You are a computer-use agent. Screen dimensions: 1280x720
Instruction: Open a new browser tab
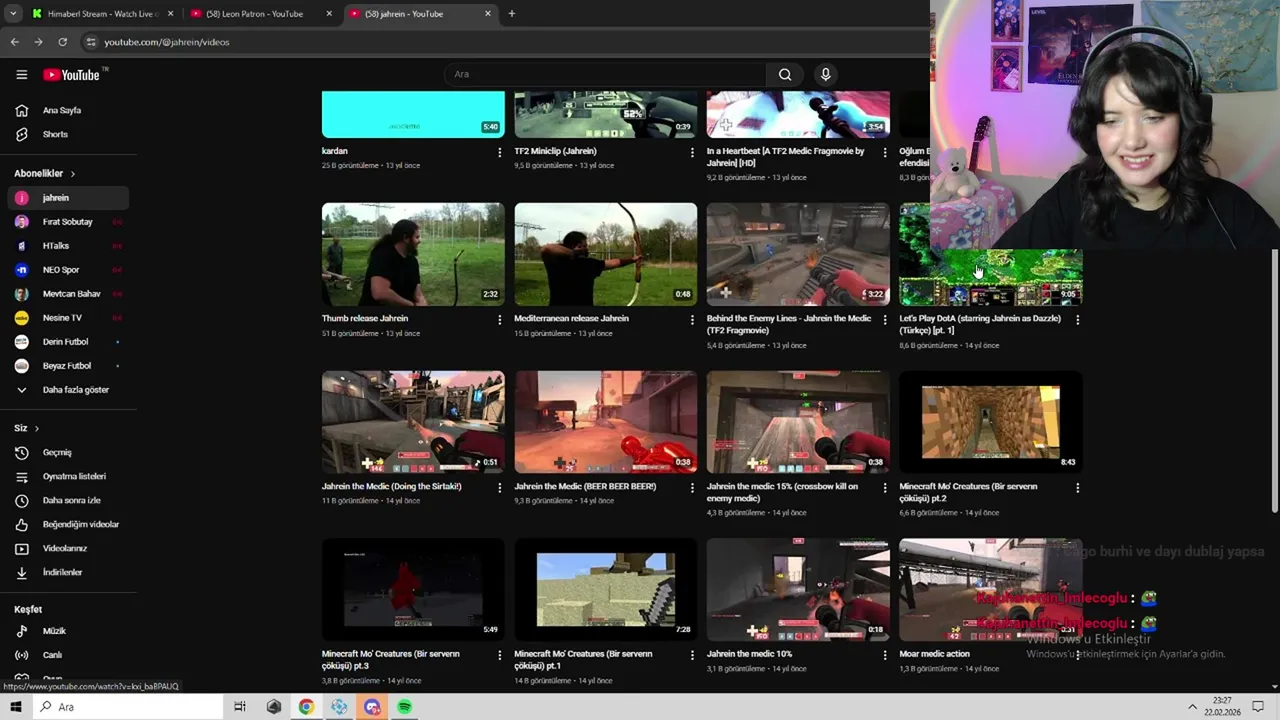point(511,14)
